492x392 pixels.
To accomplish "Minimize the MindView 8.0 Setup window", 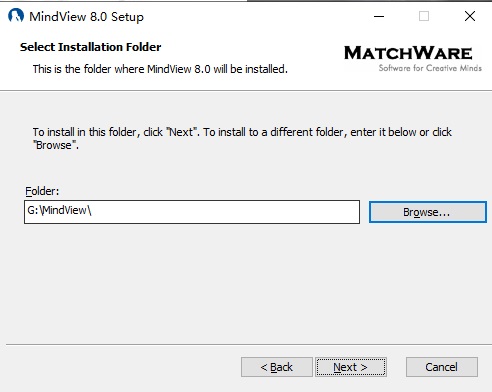I will click(379, 16).
